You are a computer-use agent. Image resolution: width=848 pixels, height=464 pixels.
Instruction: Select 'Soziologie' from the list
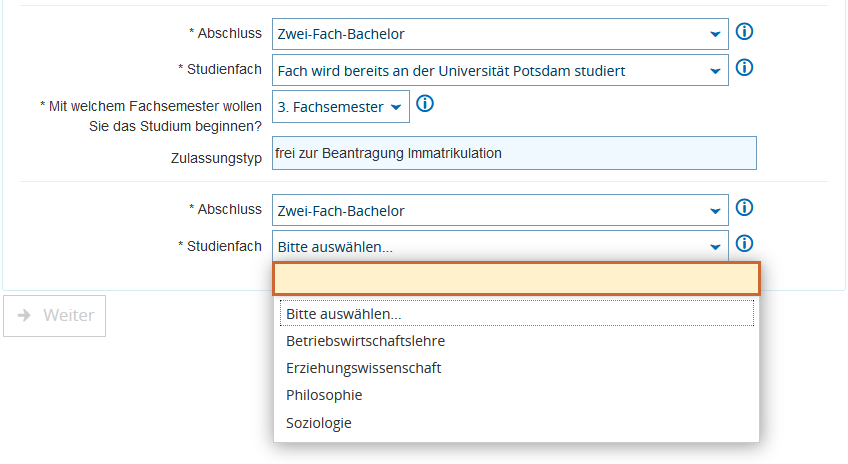click(x=319, y=423)
